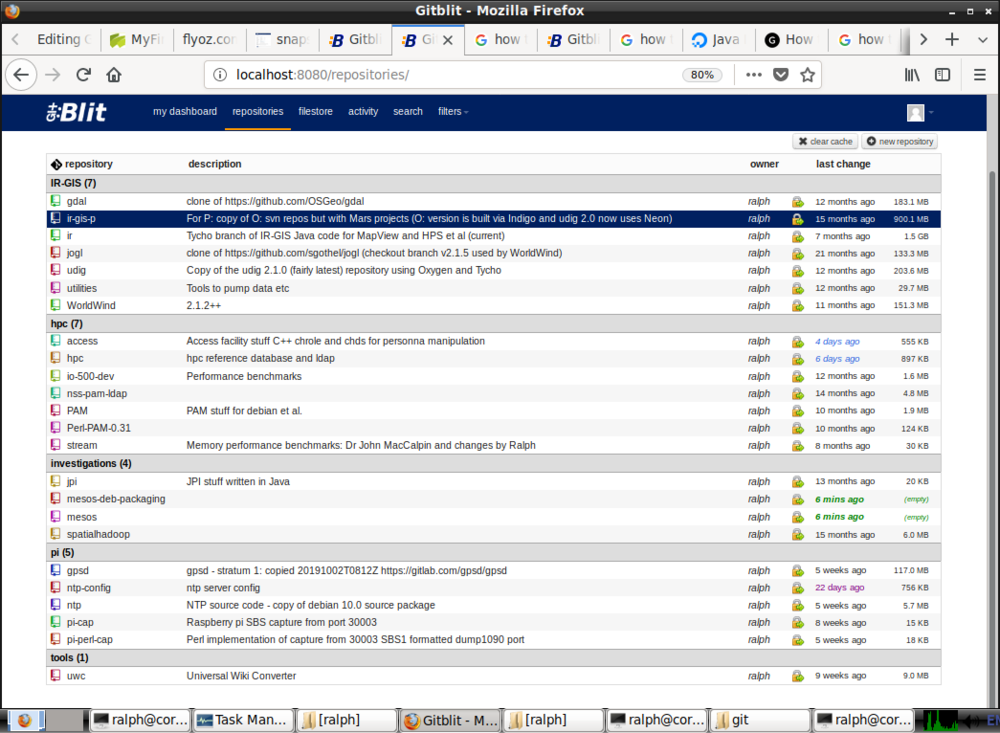Go to the browser home page icon
Image resolution: width=1000 pixels, height=733 pixels.
114,75
